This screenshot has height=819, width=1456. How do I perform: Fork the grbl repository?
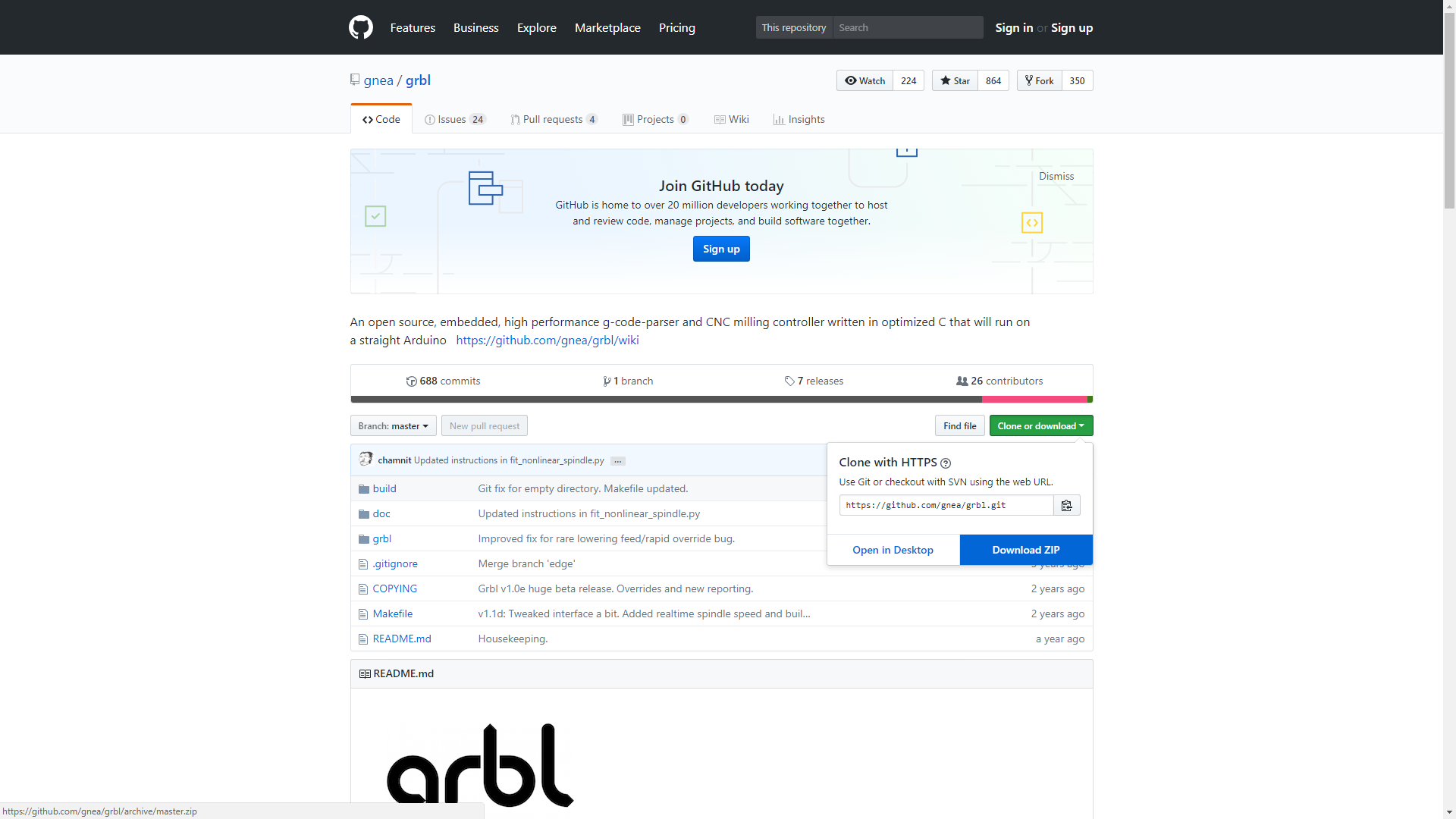click(x=1039, y=80)
